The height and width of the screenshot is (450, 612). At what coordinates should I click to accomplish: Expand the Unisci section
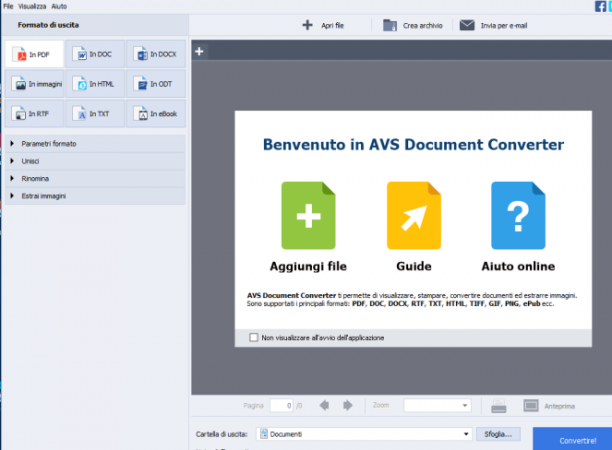tap(95, 161)
